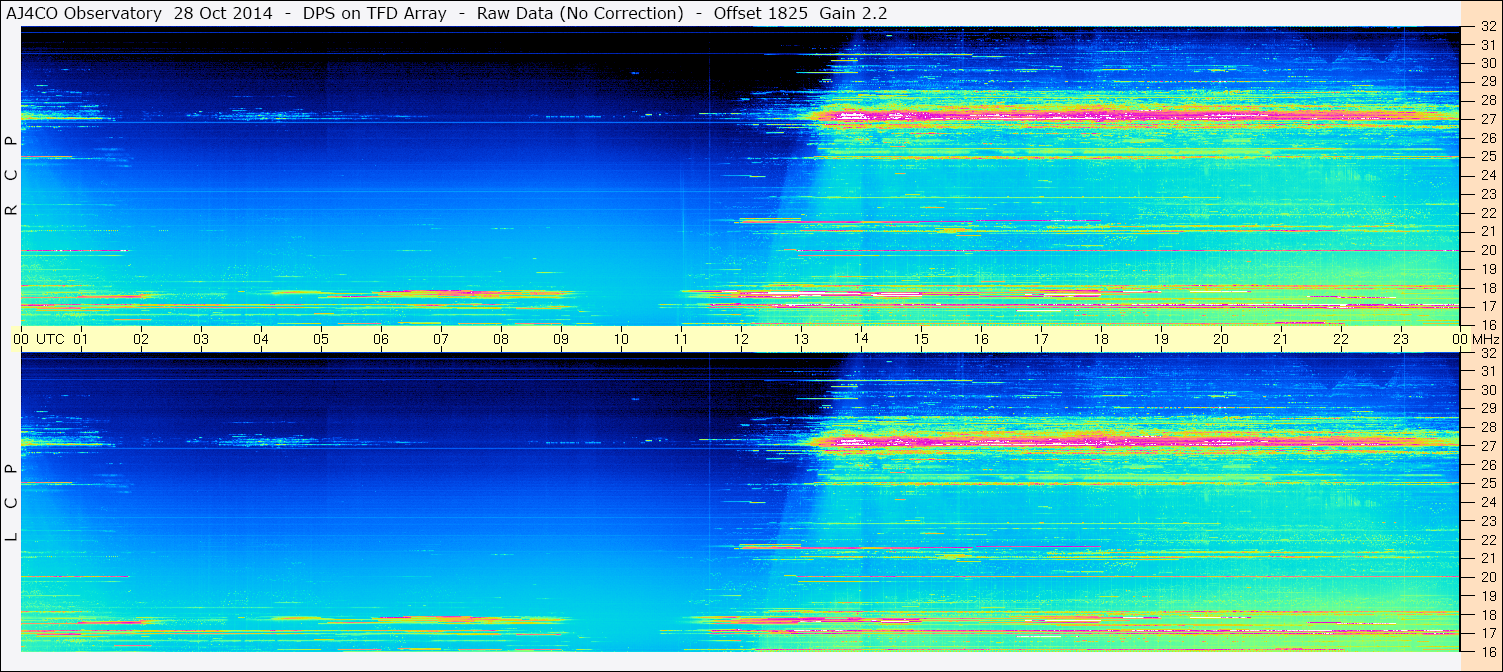Screen dimensions: 1503x672
Task: Click the vertical RCP panel label
Action: click(x=11, y=176)
